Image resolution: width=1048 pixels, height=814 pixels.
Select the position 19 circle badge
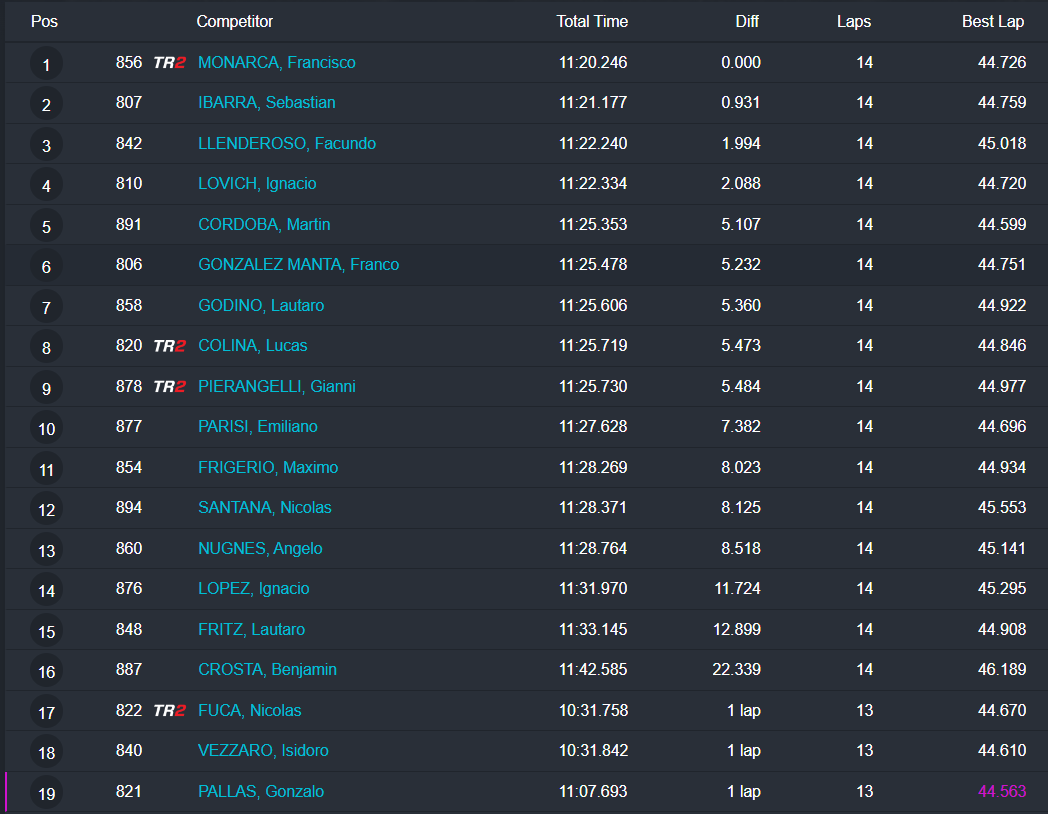(x=46, y=794)
